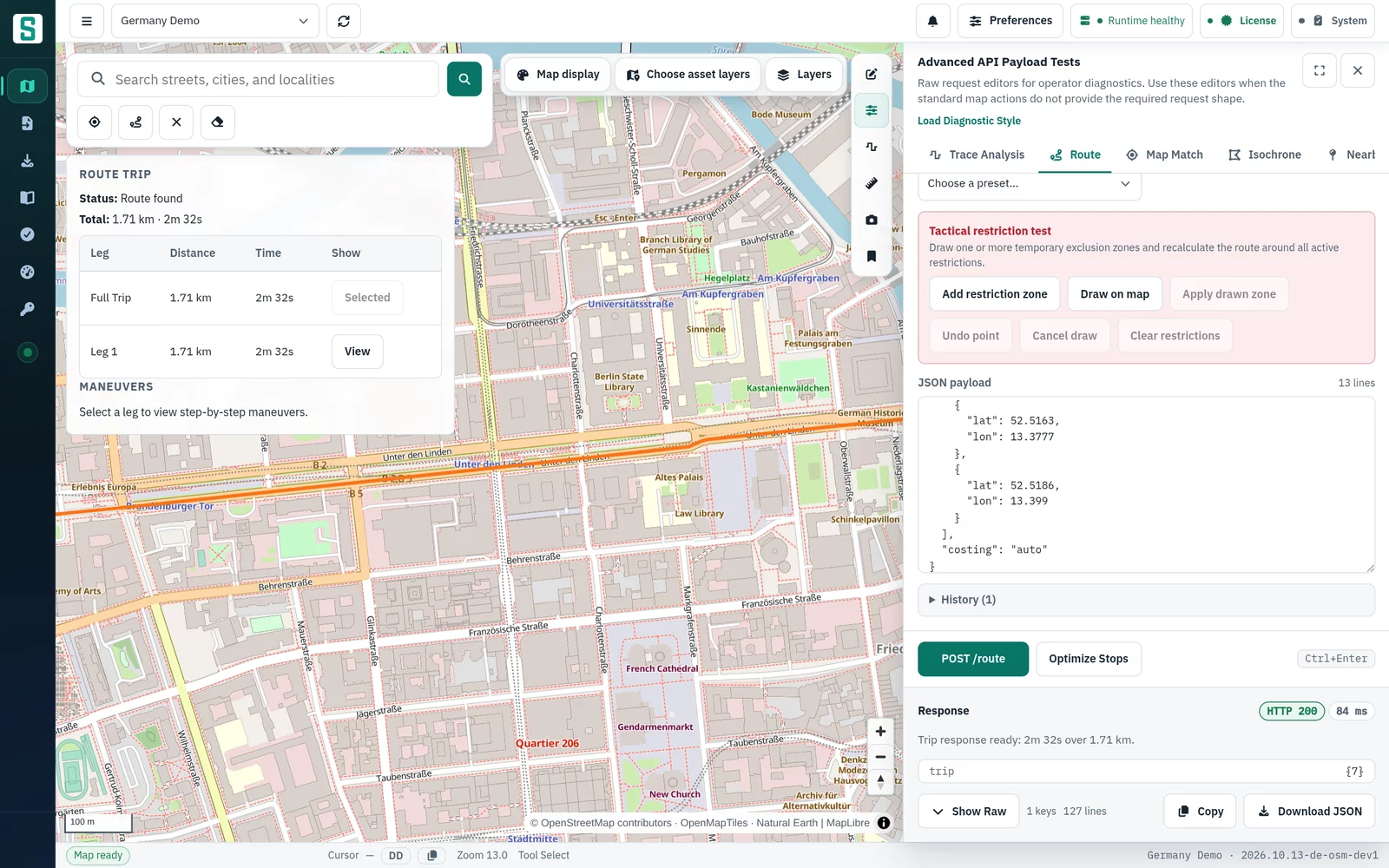Open the key icon in left sidebar

click(x=27, y=309)
